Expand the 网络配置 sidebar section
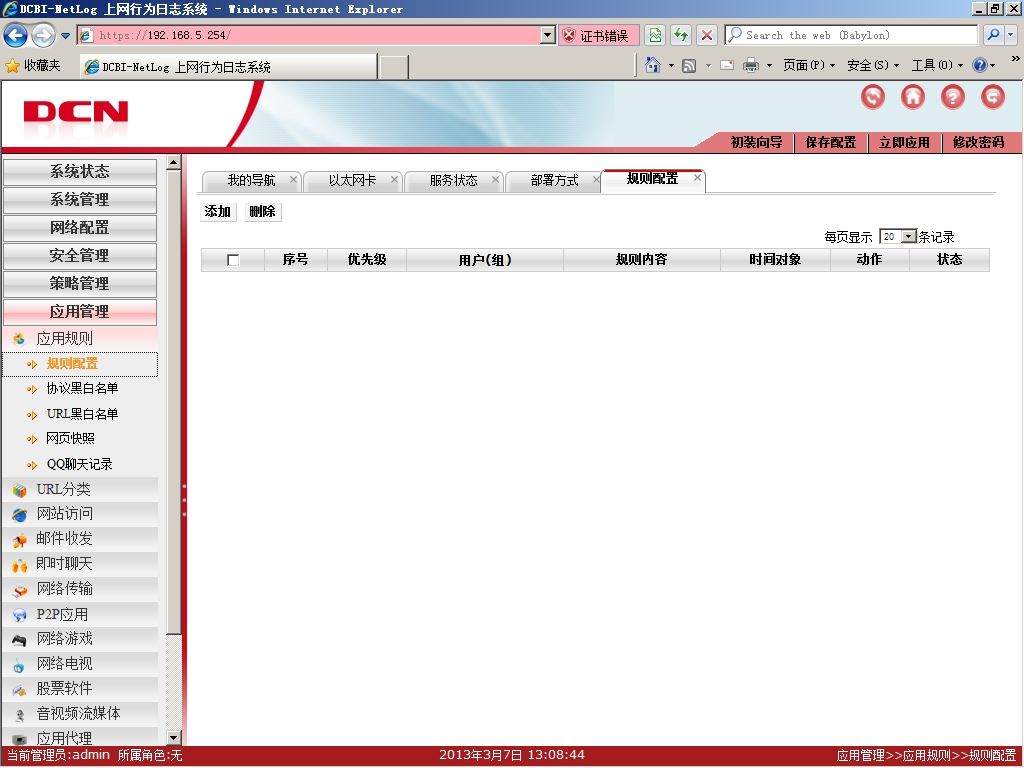 click(80, 228)
